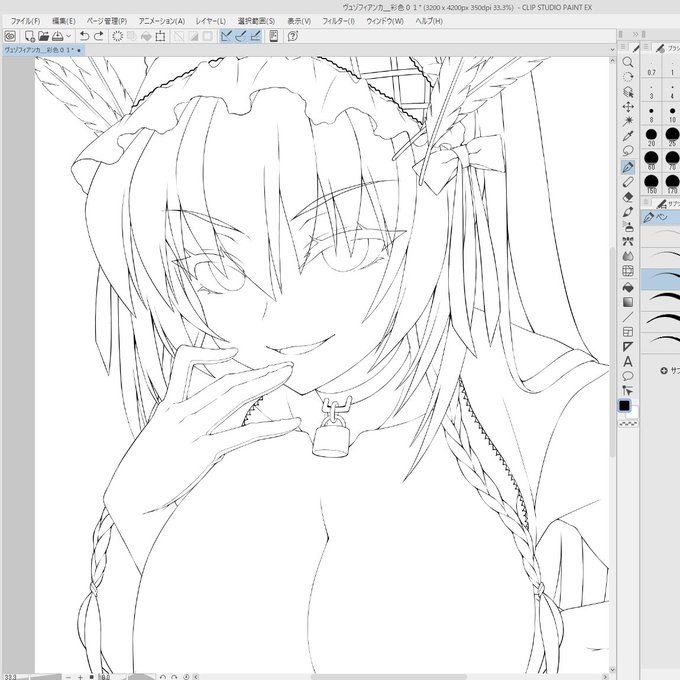Create a new document from toolbar

tap(29, 36)
